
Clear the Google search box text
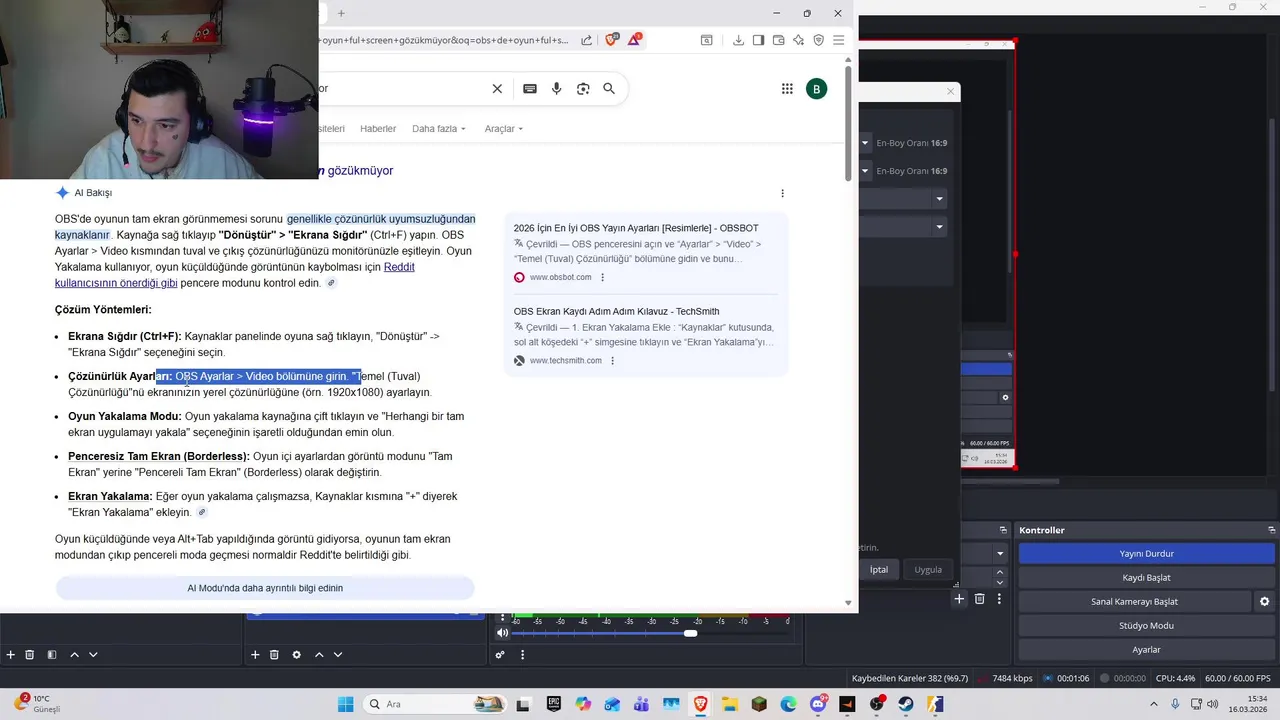pyautogui.click(x=497, y=88)
